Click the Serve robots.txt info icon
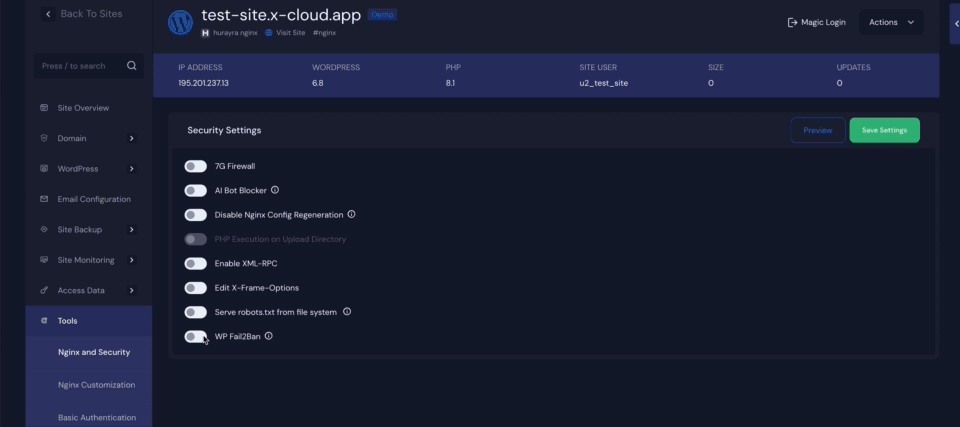 pyautogui.click(x=347, y=312)
